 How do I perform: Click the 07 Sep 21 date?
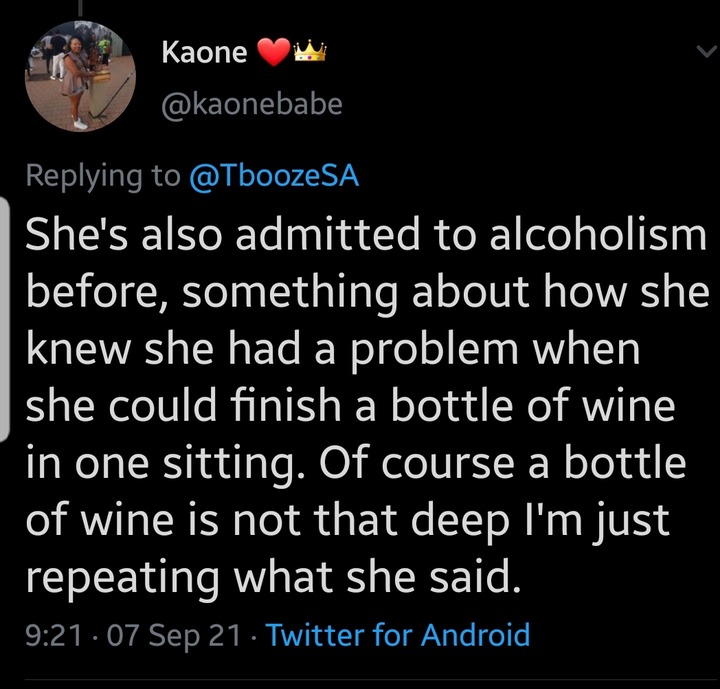coord(174,637)
